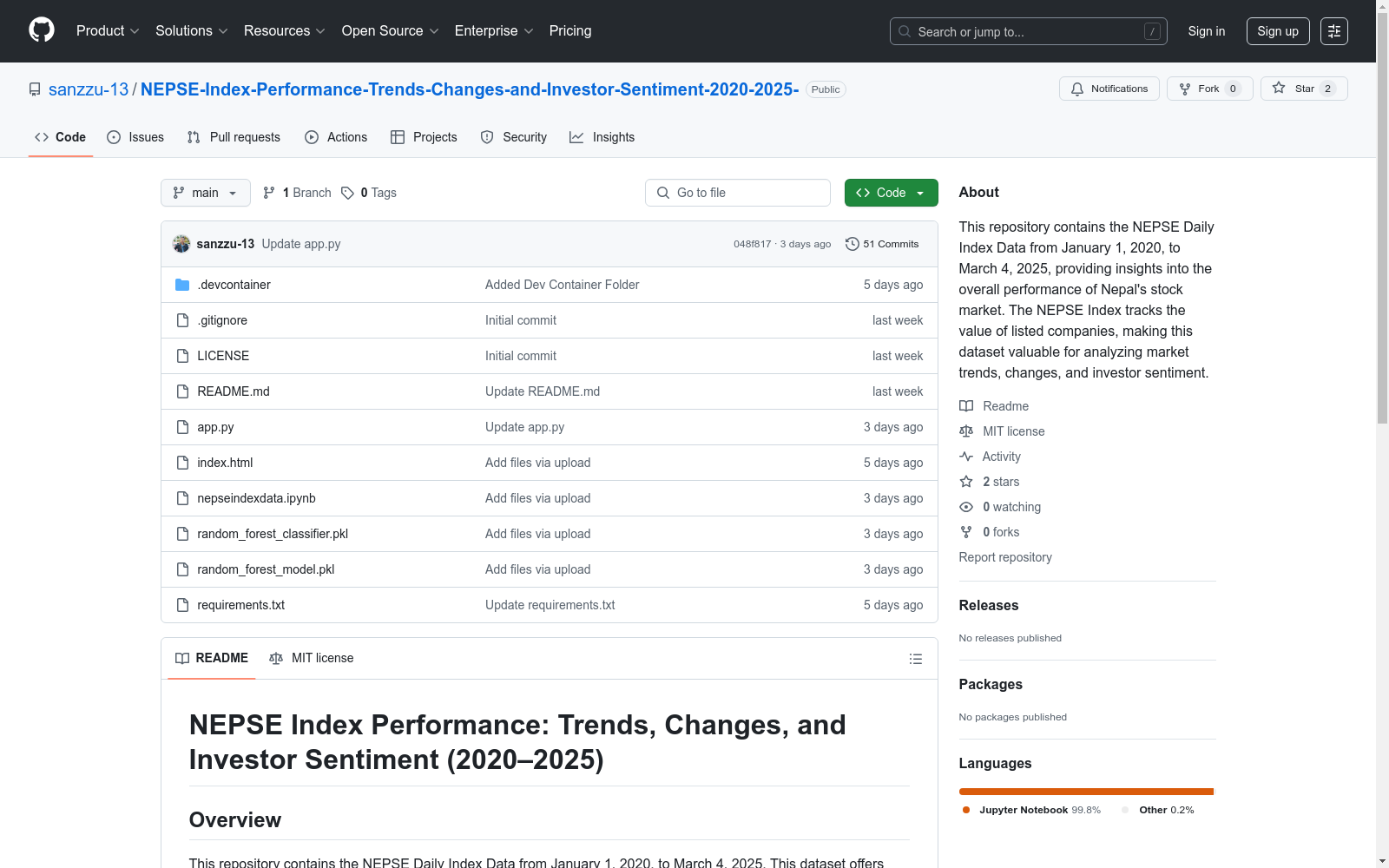Expand the Open Source menu
1389x868 pixels.
391,31
